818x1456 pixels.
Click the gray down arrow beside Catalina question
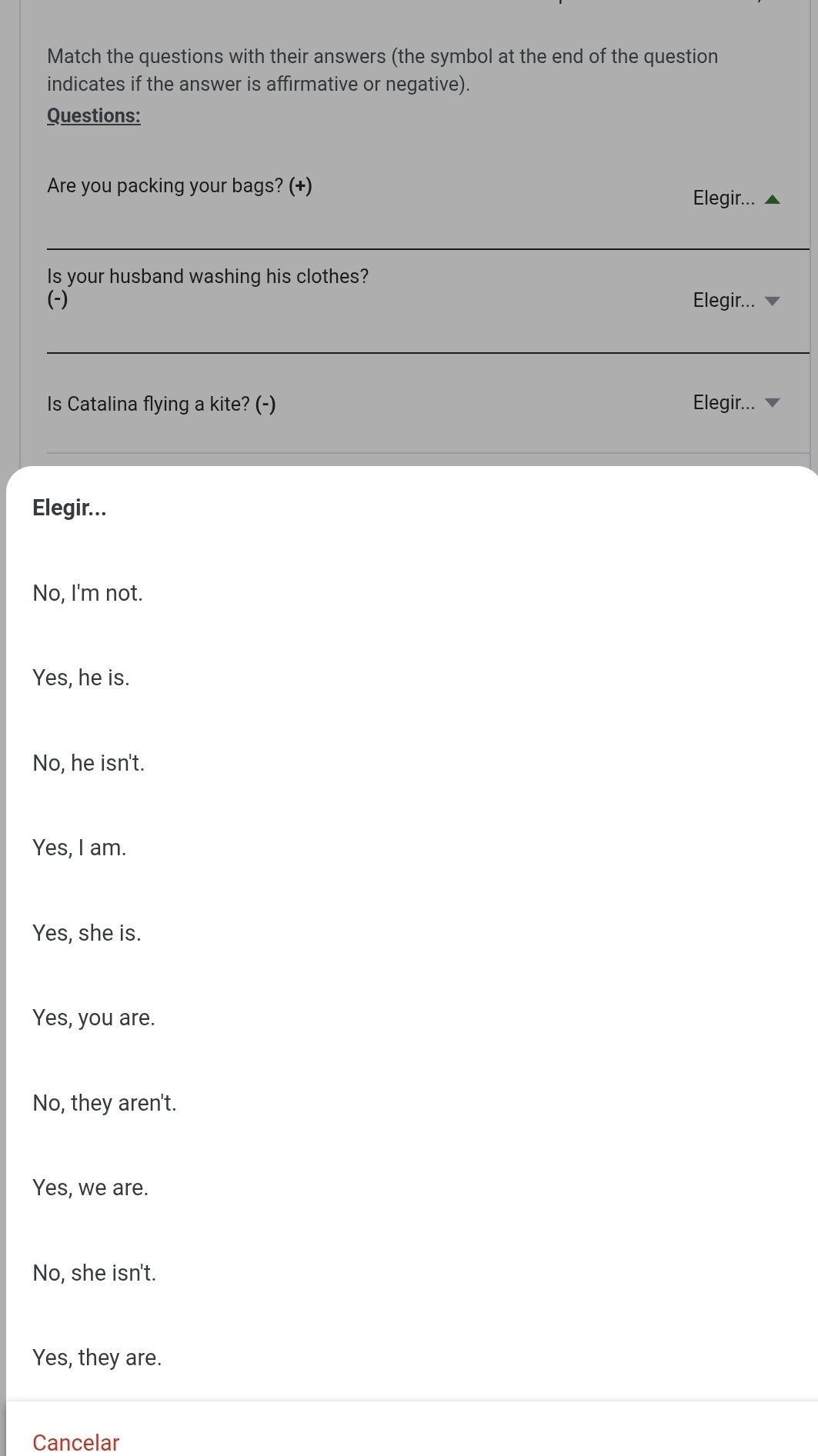[773, 403]
